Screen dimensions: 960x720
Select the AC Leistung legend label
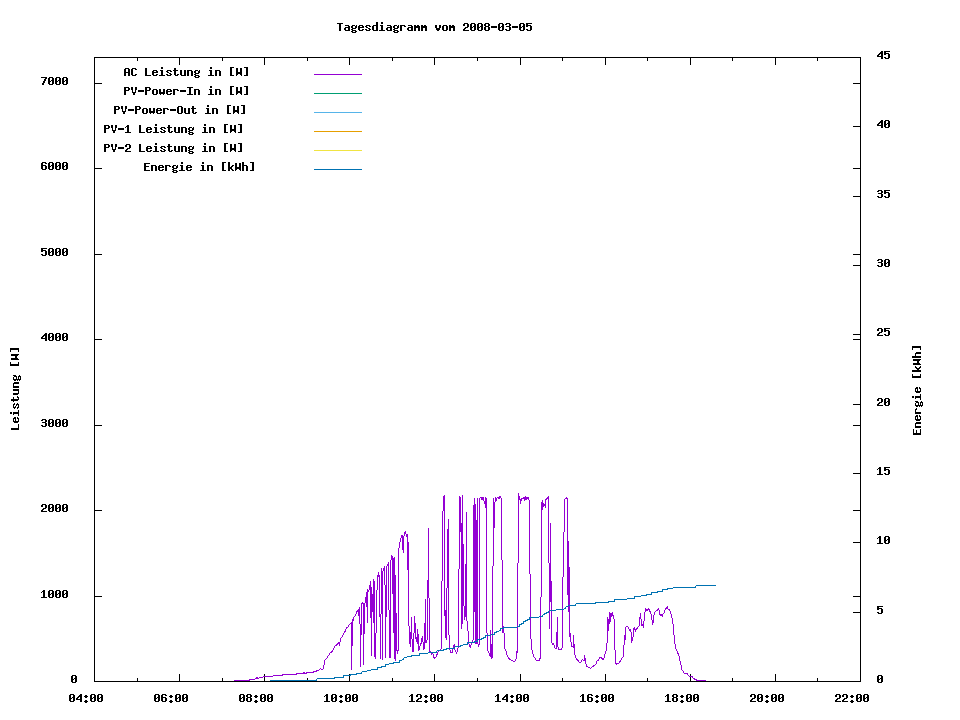point(186,72)
